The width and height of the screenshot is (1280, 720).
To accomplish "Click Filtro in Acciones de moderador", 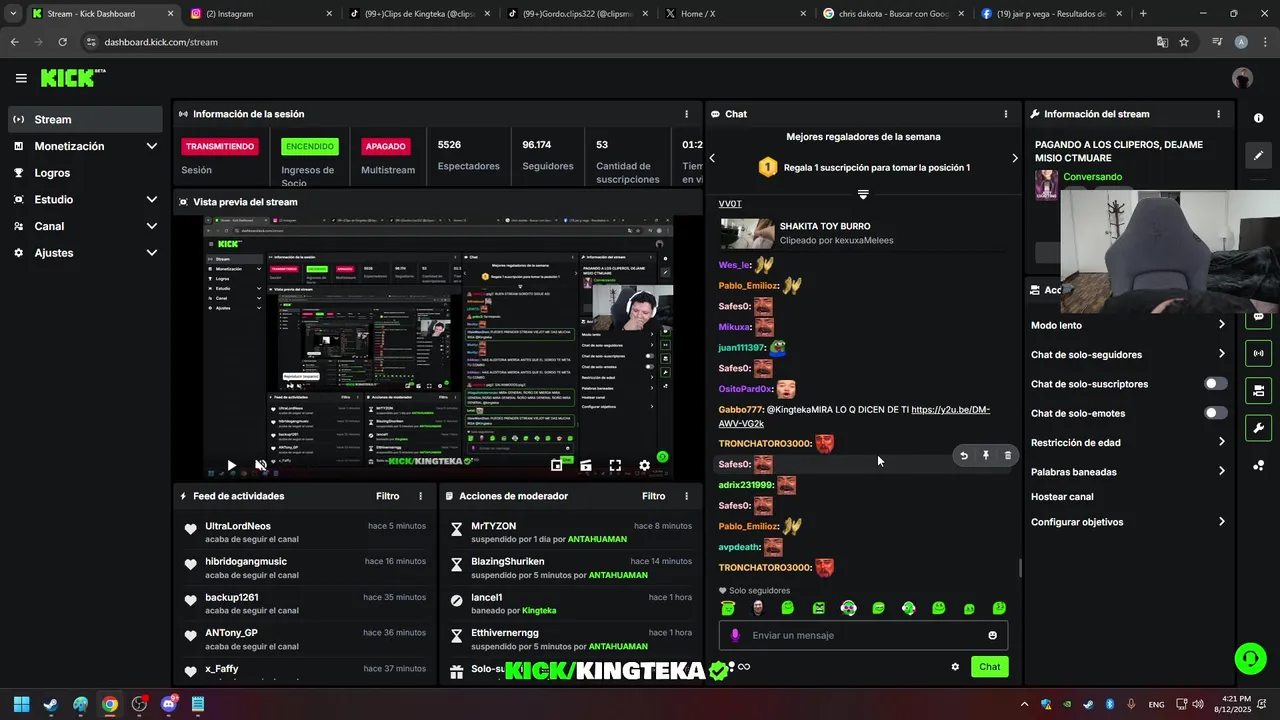I will [x=653, y=496].
